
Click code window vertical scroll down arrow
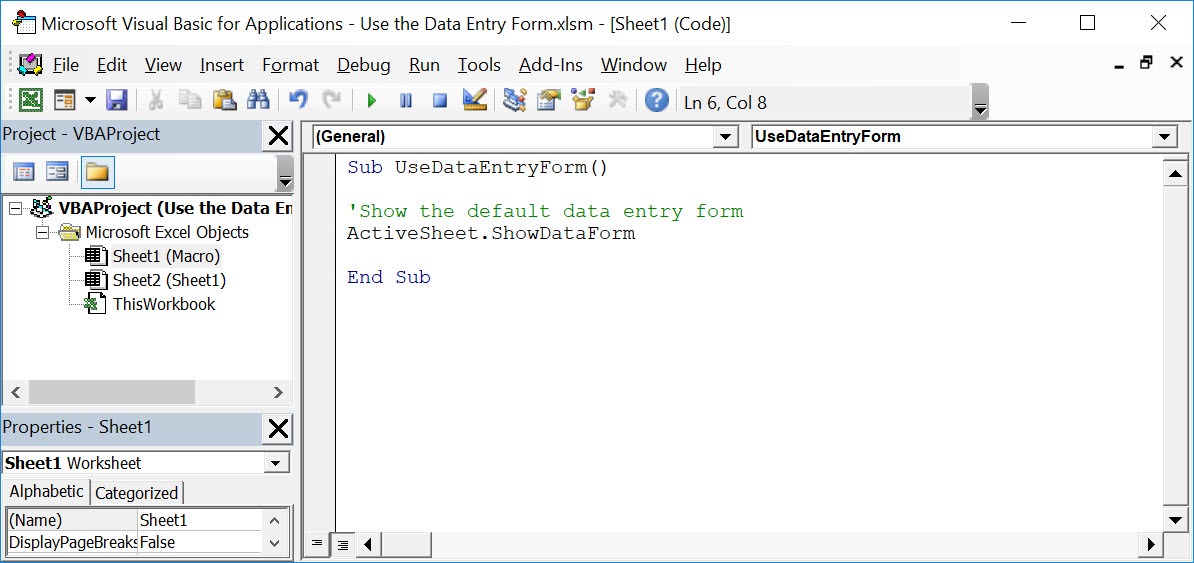click(x=1174, y=520)
